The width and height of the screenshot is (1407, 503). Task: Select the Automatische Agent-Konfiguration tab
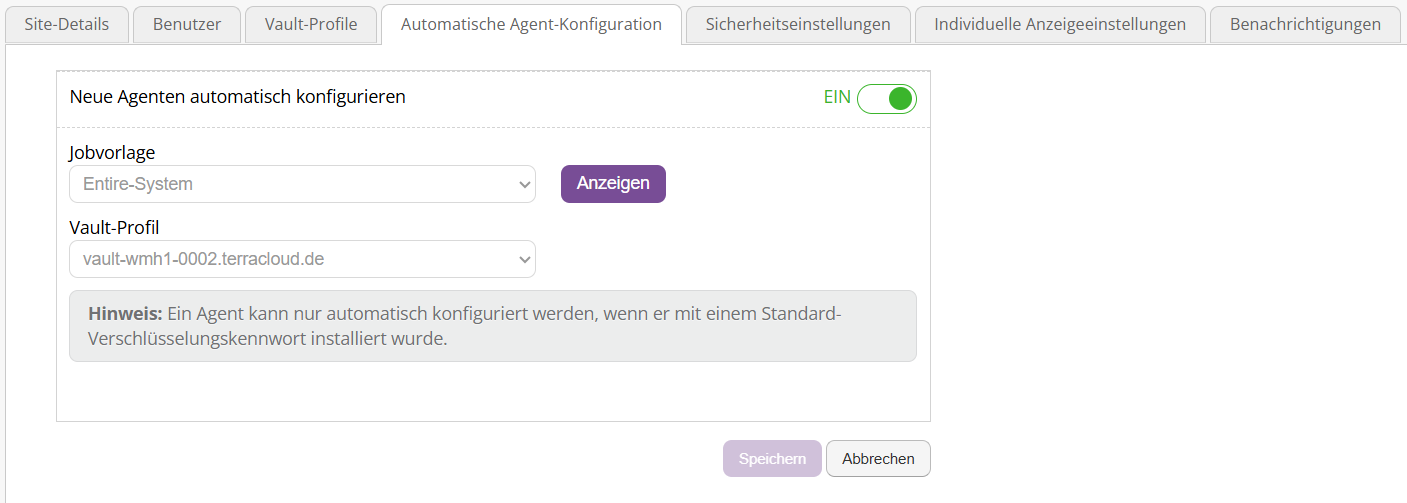coord(531,24)
